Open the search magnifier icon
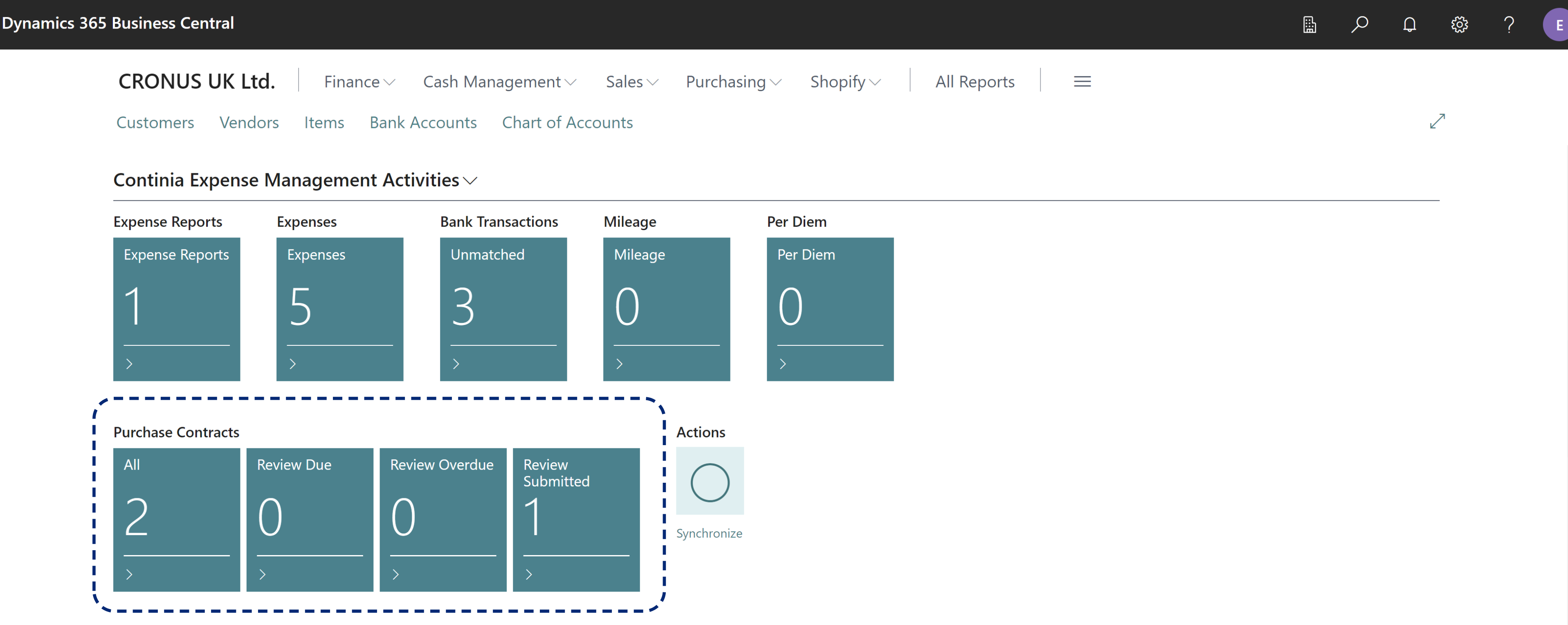This screenshot has width=1568, height=625. point(1359,25)
